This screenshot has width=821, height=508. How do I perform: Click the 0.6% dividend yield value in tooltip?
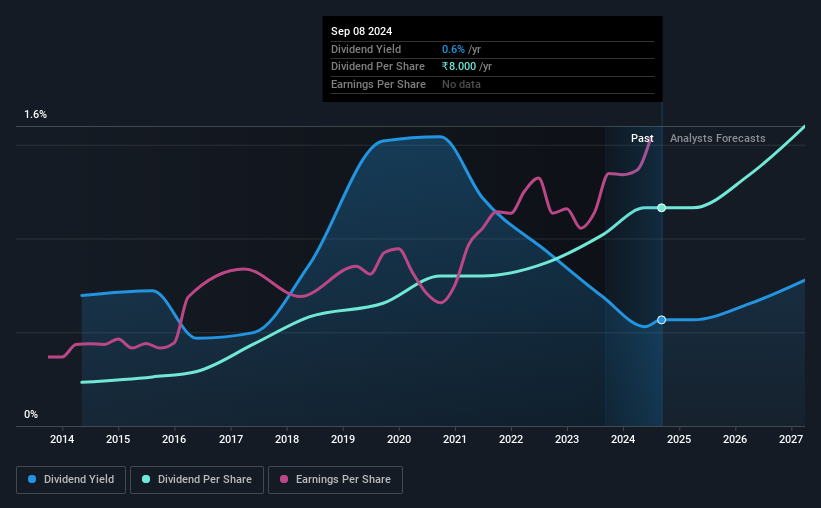coord(453,49)
